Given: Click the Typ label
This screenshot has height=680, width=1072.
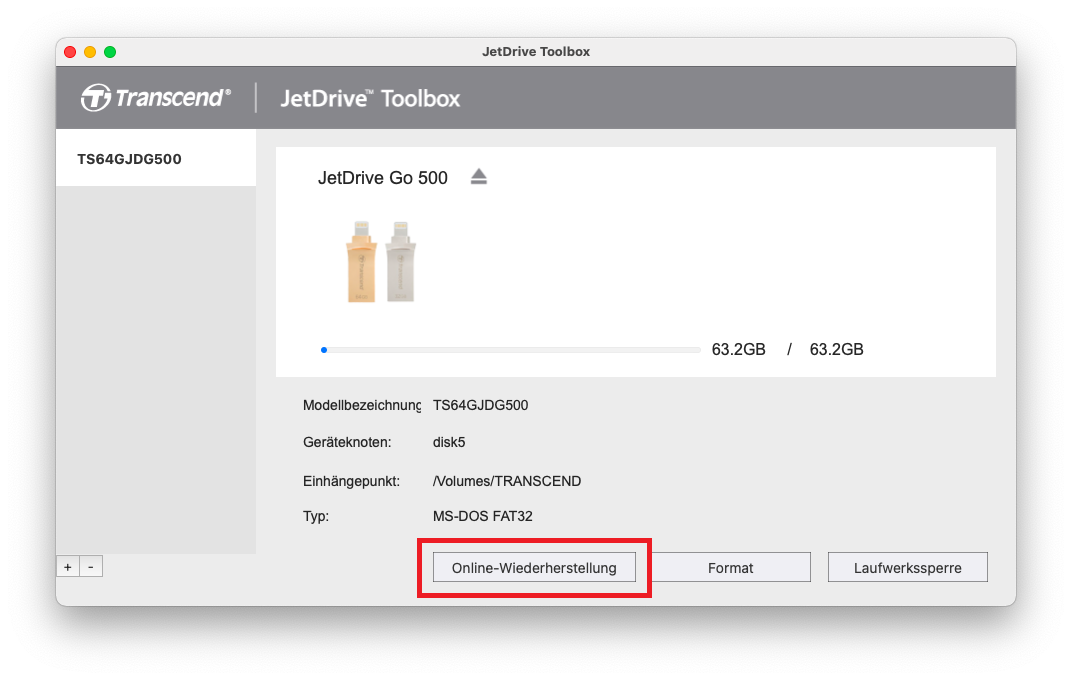Looking at the screenshot, I should pyautogui.click(x=316, y=516).
